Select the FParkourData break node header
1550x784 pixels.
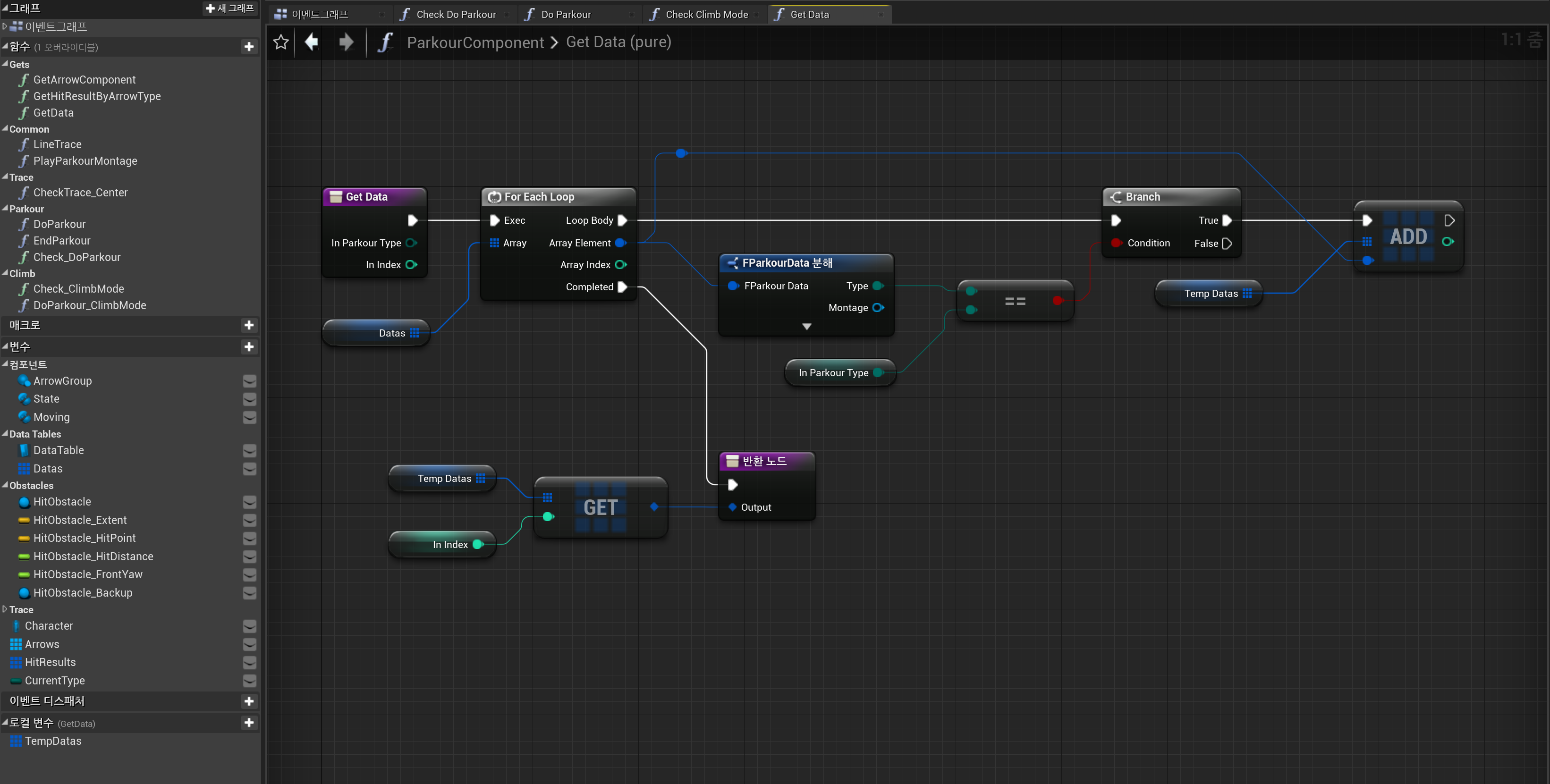click(806, 263)
